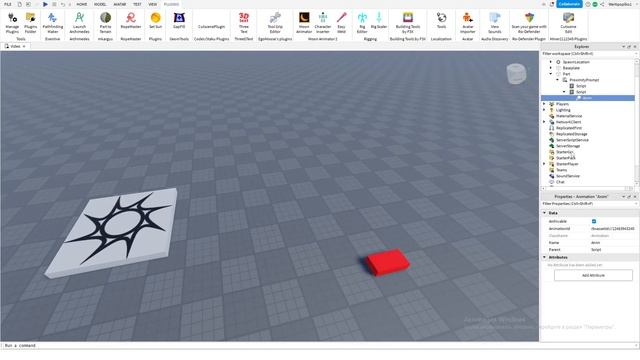Select the sun decal part in viewport

[x=112, y=232]
